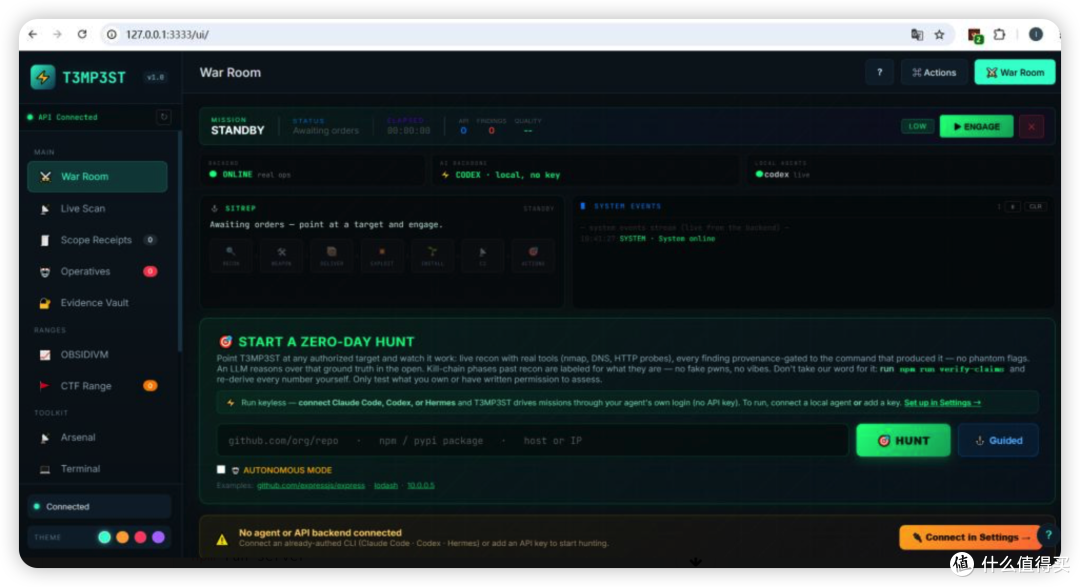Click the Install phase tile in SITREP
Screen dimensions: 1080x587
point(432,256)
